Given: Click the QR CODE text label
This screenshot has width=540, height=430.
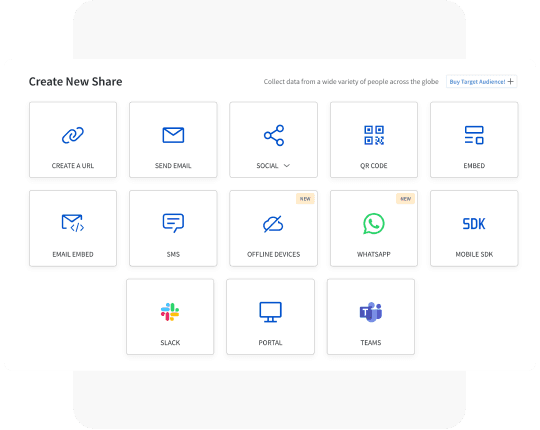Looking at the screenshot, I should click(x=374, y=166).
